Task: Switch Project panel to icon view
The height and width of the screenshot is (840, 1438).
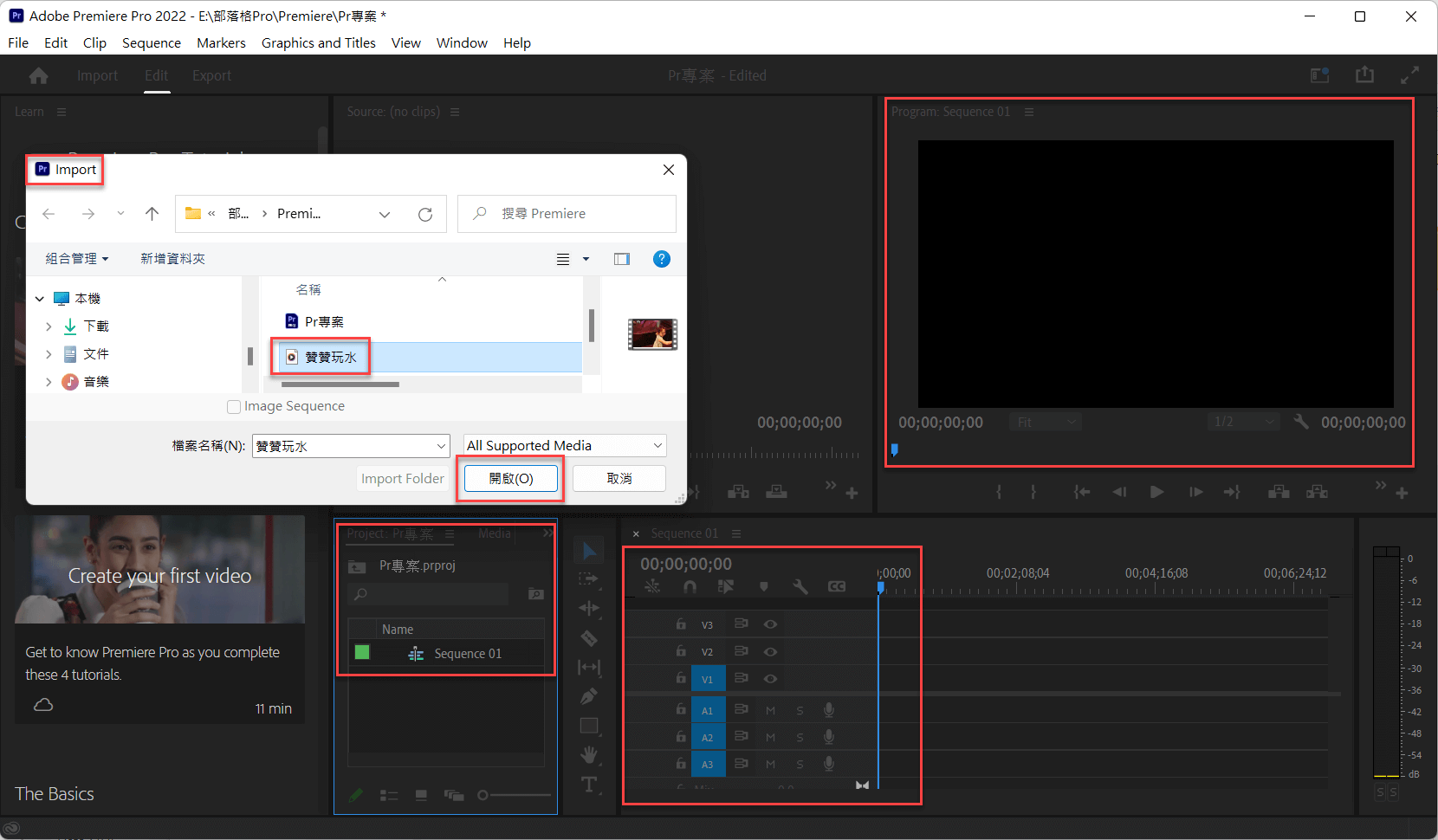Action: [421, 795]
